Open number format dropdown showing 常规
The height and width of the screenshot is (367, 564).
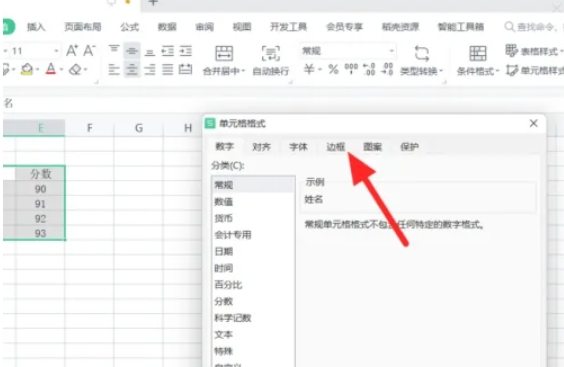[x=392, y=51]
